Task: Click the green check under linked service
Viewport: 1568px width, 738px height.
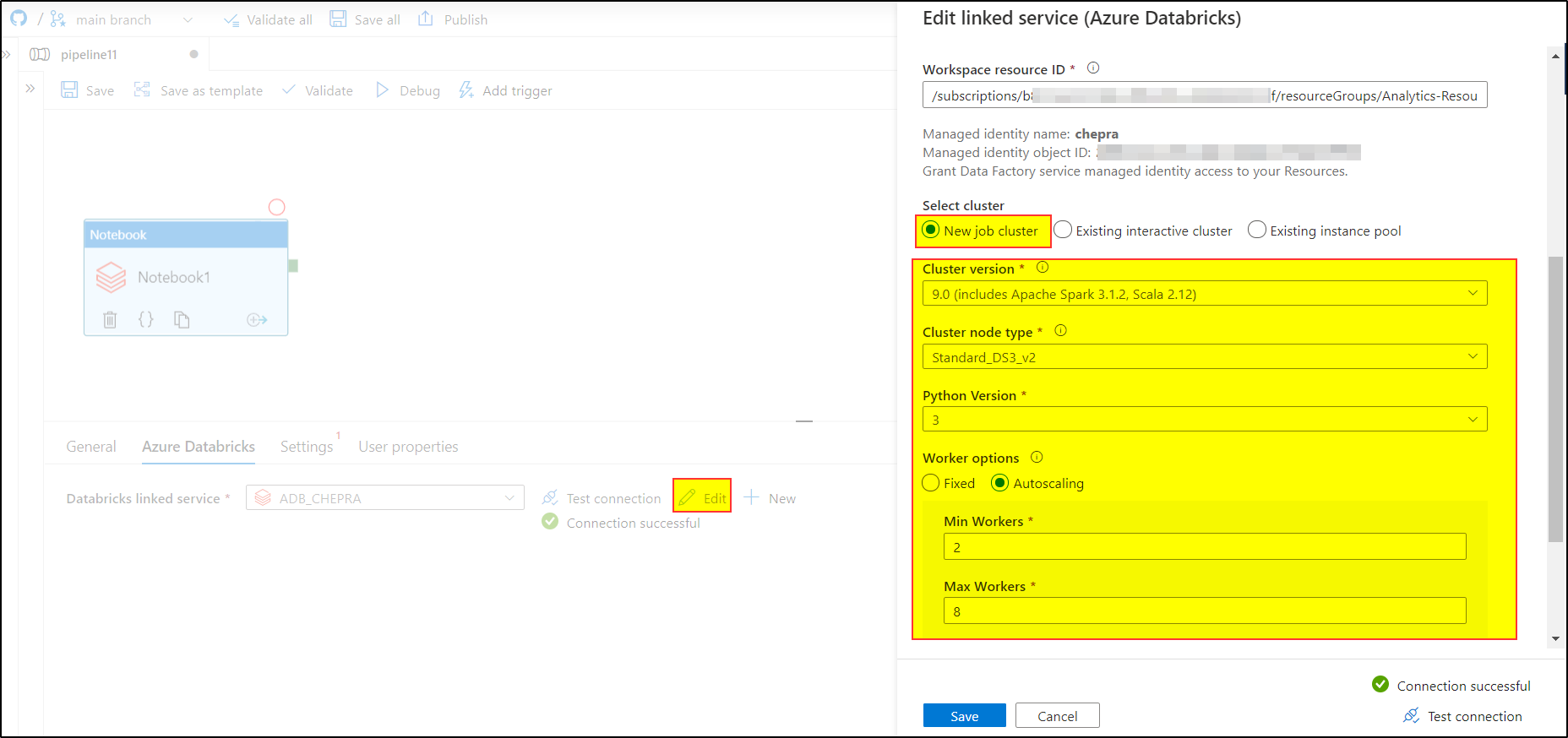Action: click(550, 522)
